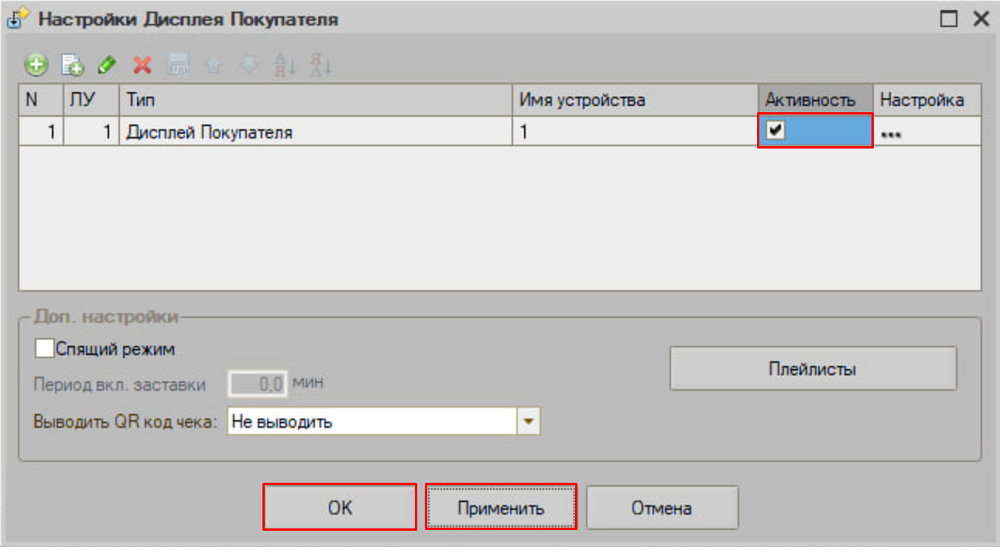
Task: Click the Move down arrow icon
Action: [249, 66]
